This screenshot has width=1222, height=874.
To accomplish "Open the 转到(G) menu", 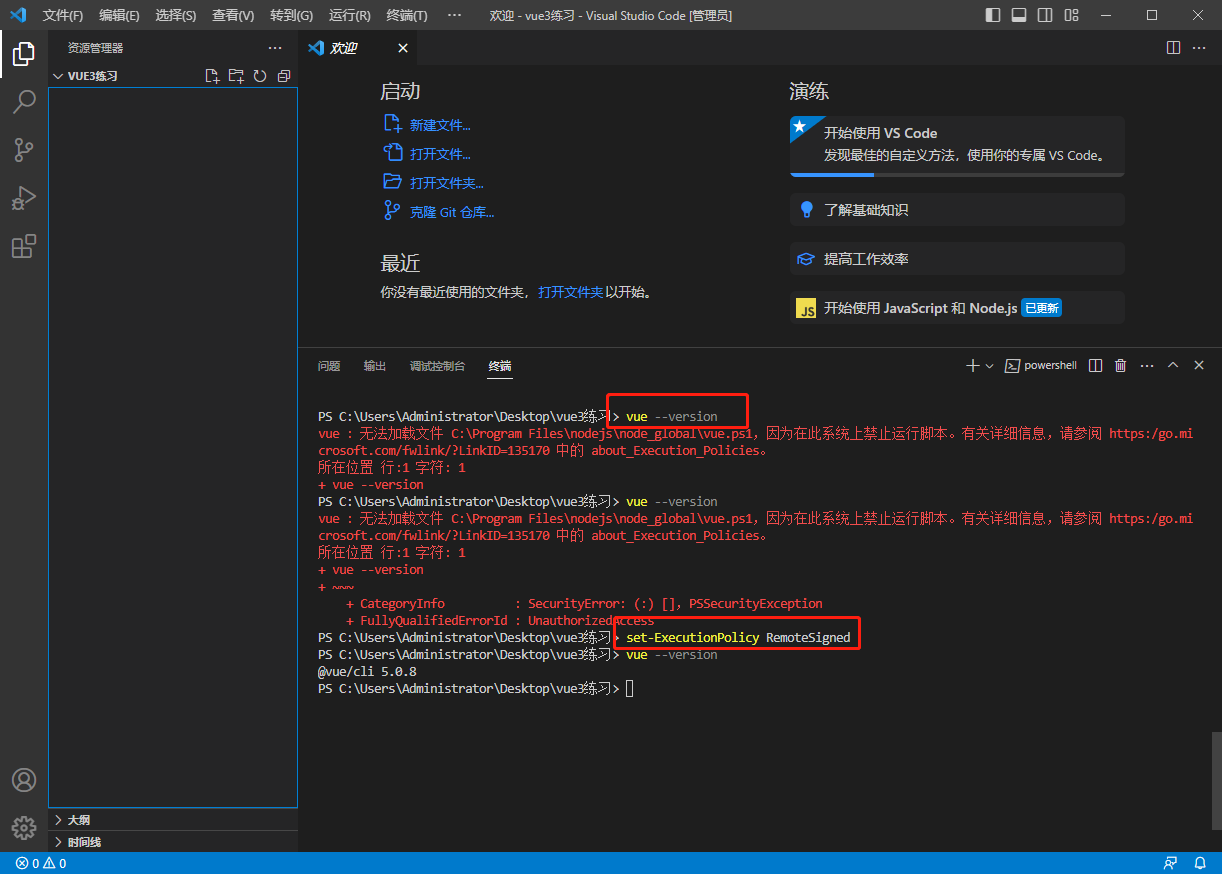I will coord(291,15).
